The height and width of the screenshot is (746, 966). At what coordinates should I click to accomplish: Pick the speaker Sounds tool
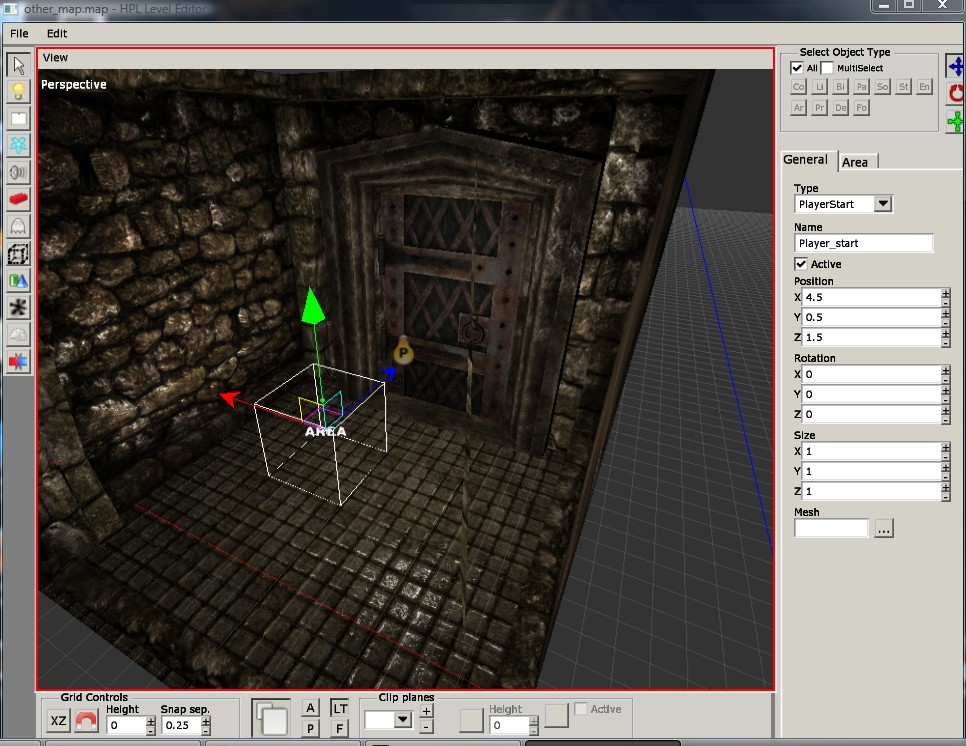(x=18, y=172)
